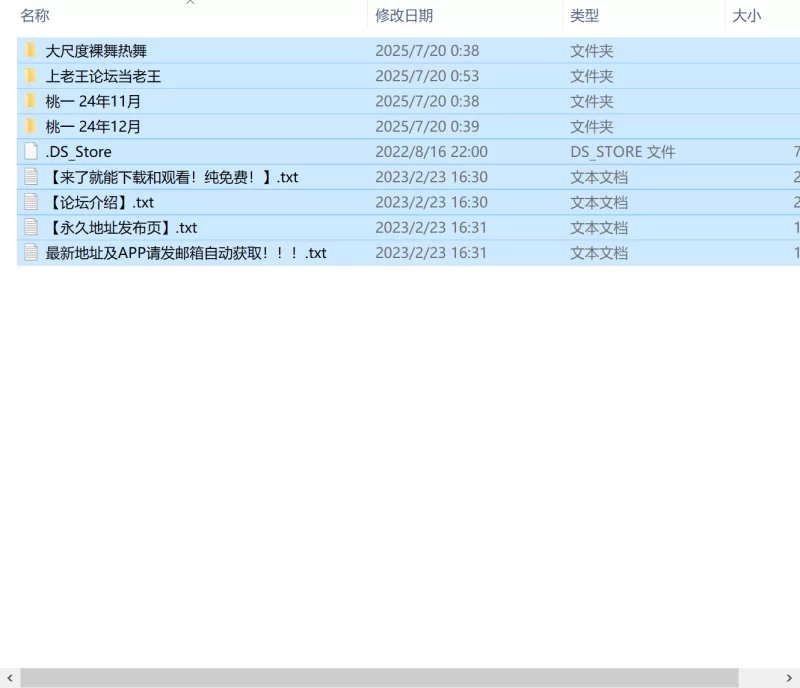Sort by the 大小 column header
This screenshot has width=800, height=688.
(x=746, y=15)
